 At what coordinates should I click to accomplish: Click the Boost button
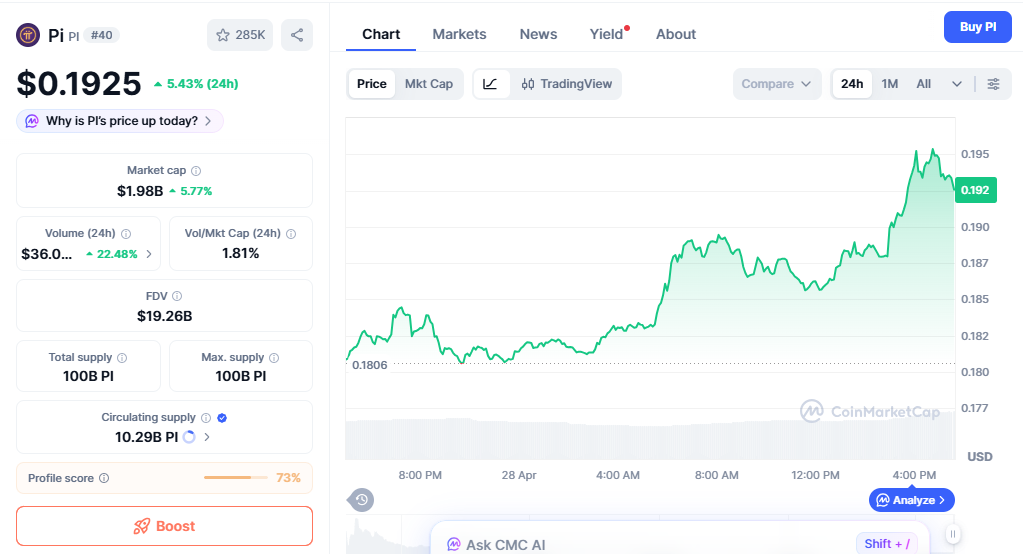pos(164,526)
